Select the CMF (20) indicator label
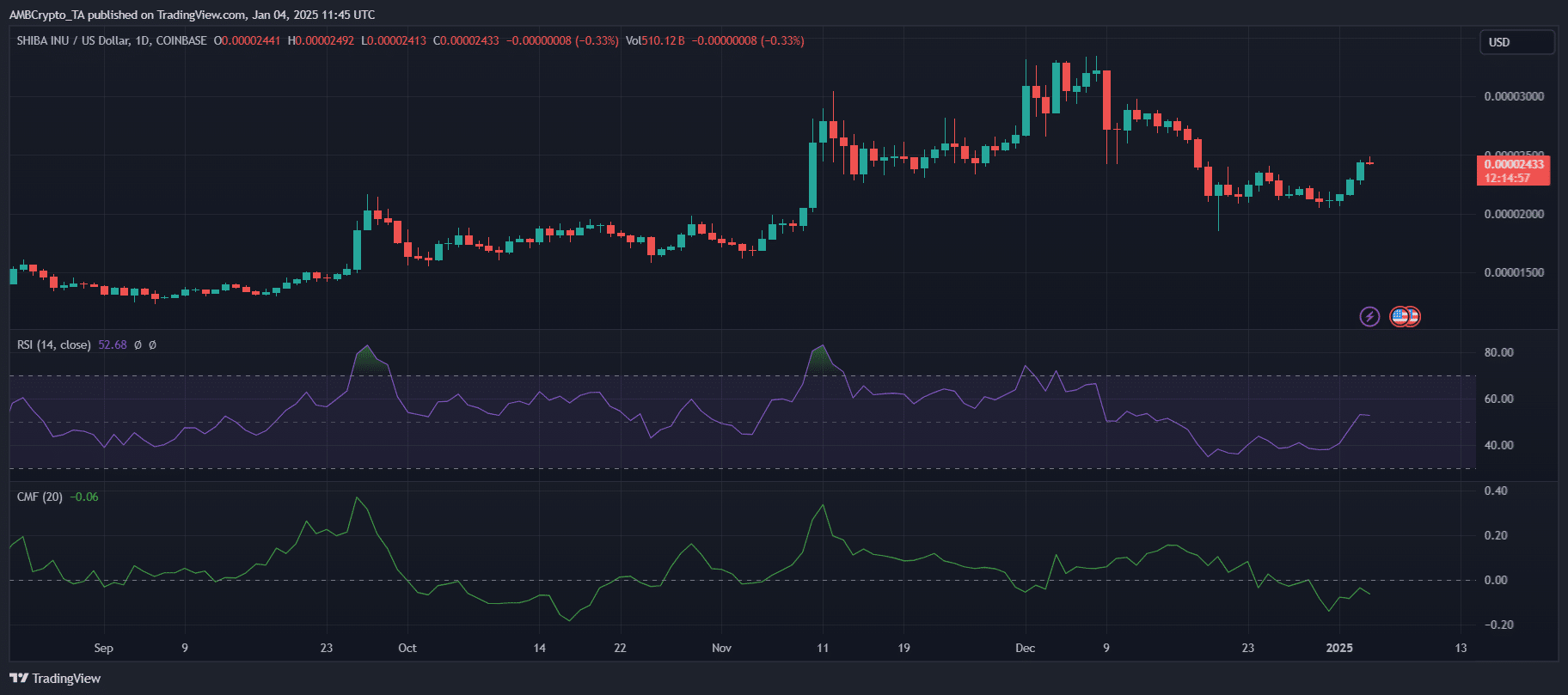 point(40,497)
